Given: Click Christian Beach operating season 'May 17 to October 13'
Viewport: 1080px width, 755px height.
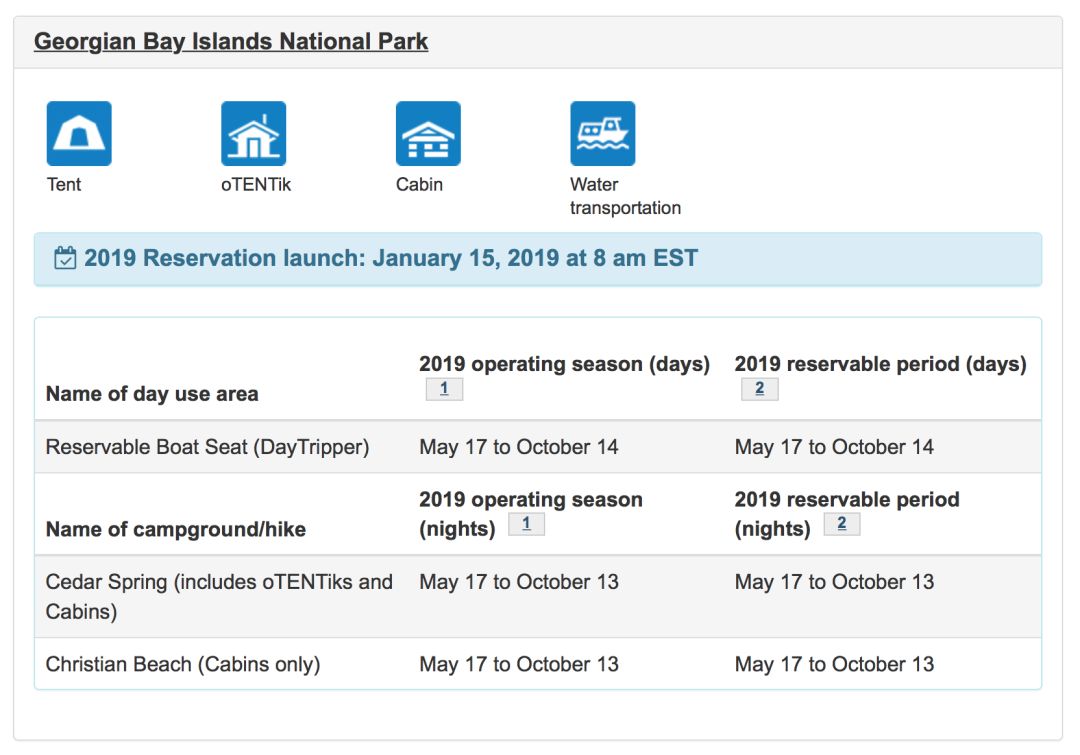Looking at the screenshot, I should [x=519, y=665].
